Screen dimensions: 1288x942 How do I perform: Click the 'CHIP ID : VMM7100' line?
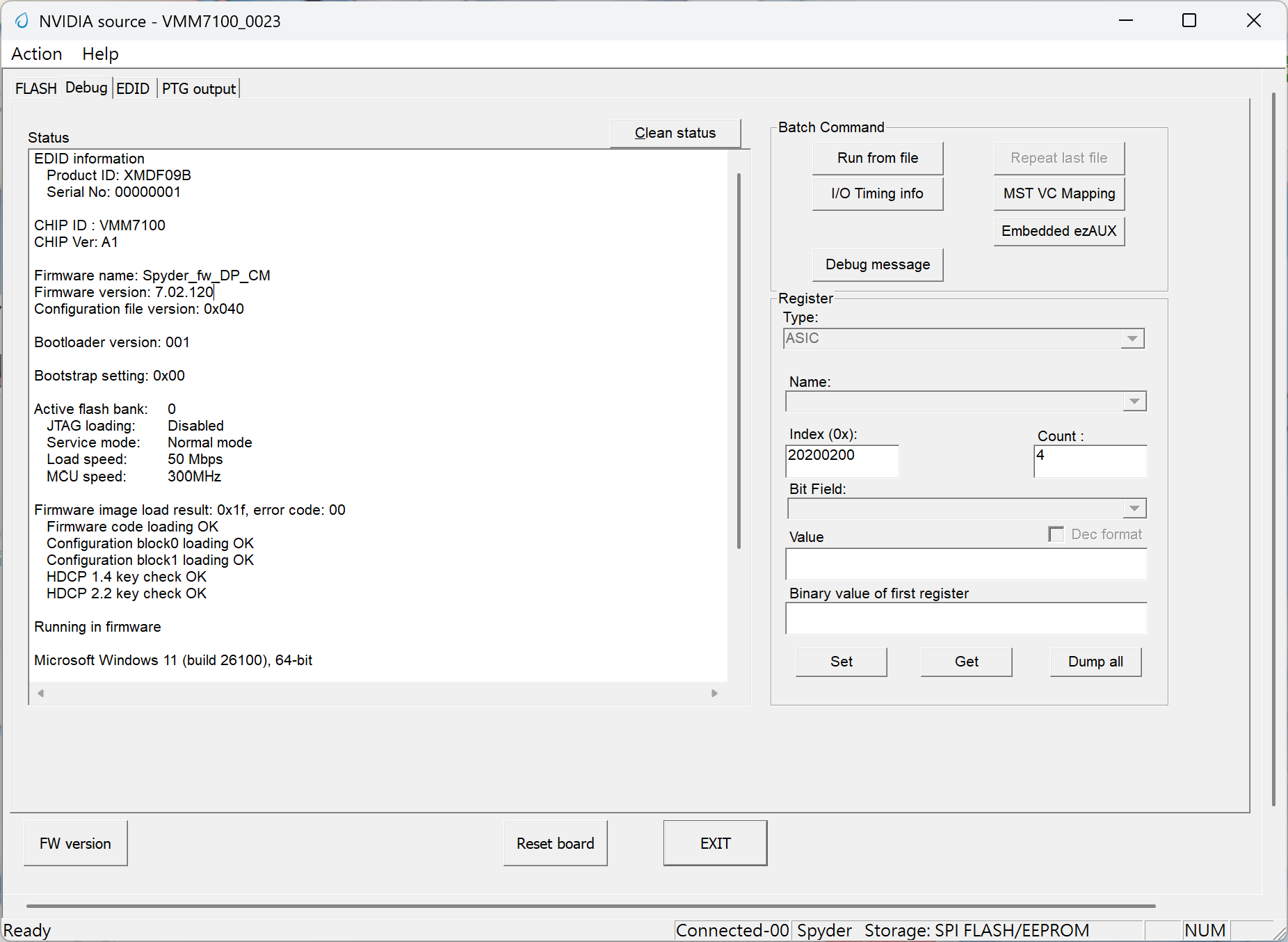[x=99, y=225]
